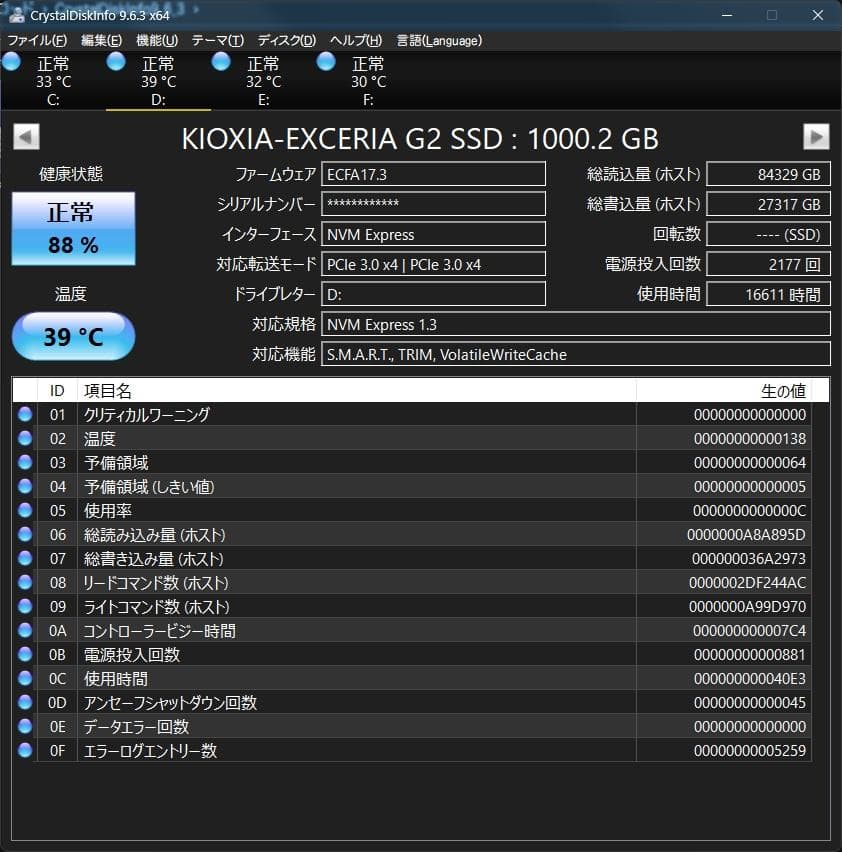842x852 pixels.
Task: Click the 対応規格 field NVM Express 1.3
Action: tap(576, 324)
